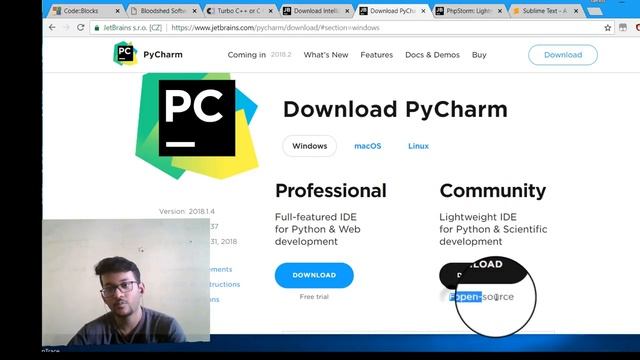
Task: Select the macOS platform option
Action: tap(368, 146)
